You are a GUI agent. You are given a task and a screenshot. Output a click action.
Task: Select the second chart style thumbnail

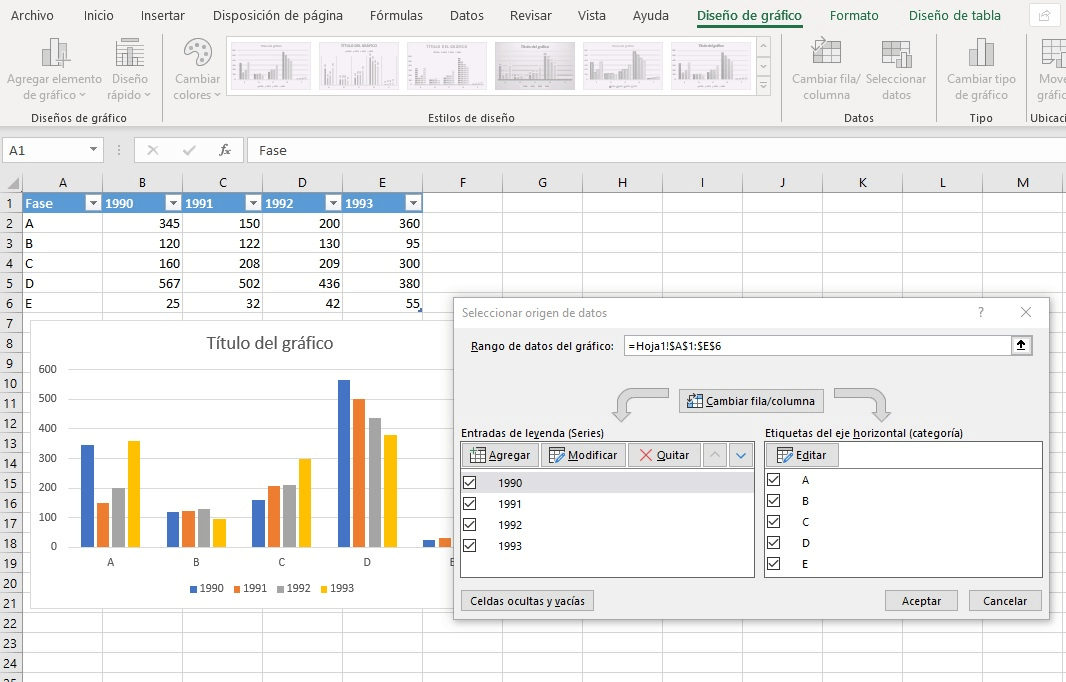(359, 66)
